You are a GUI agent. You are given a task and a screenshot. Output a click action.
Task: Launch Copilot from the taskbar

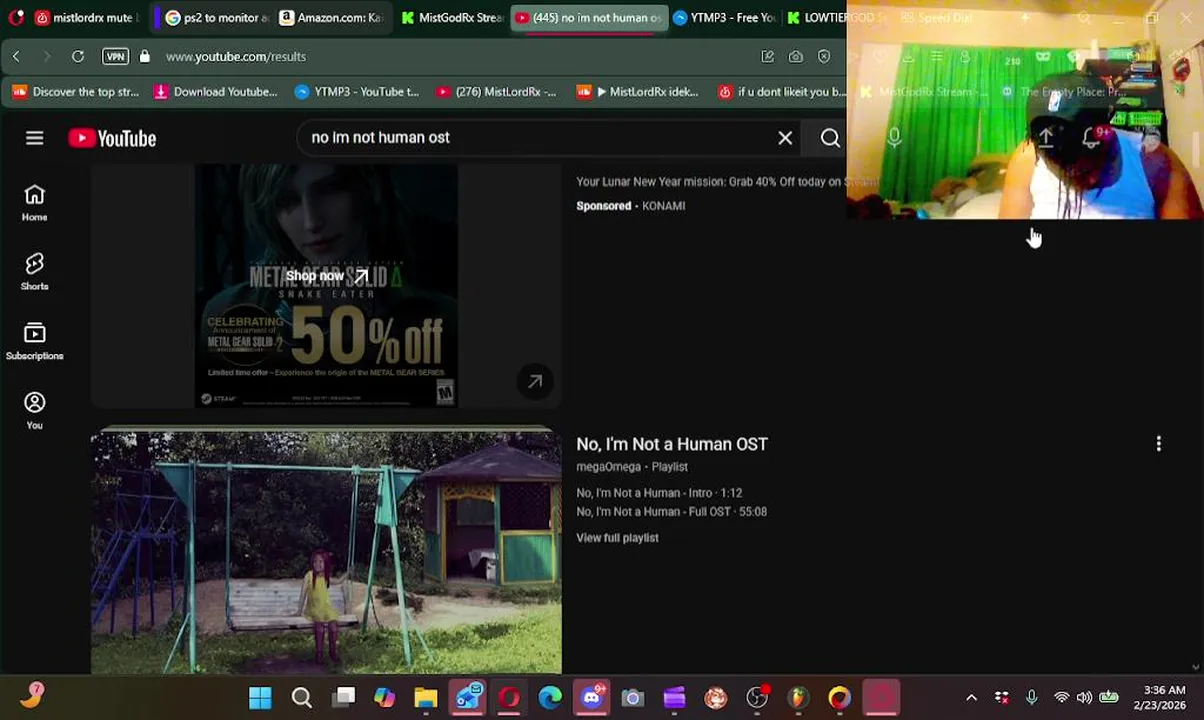point(384,698)
